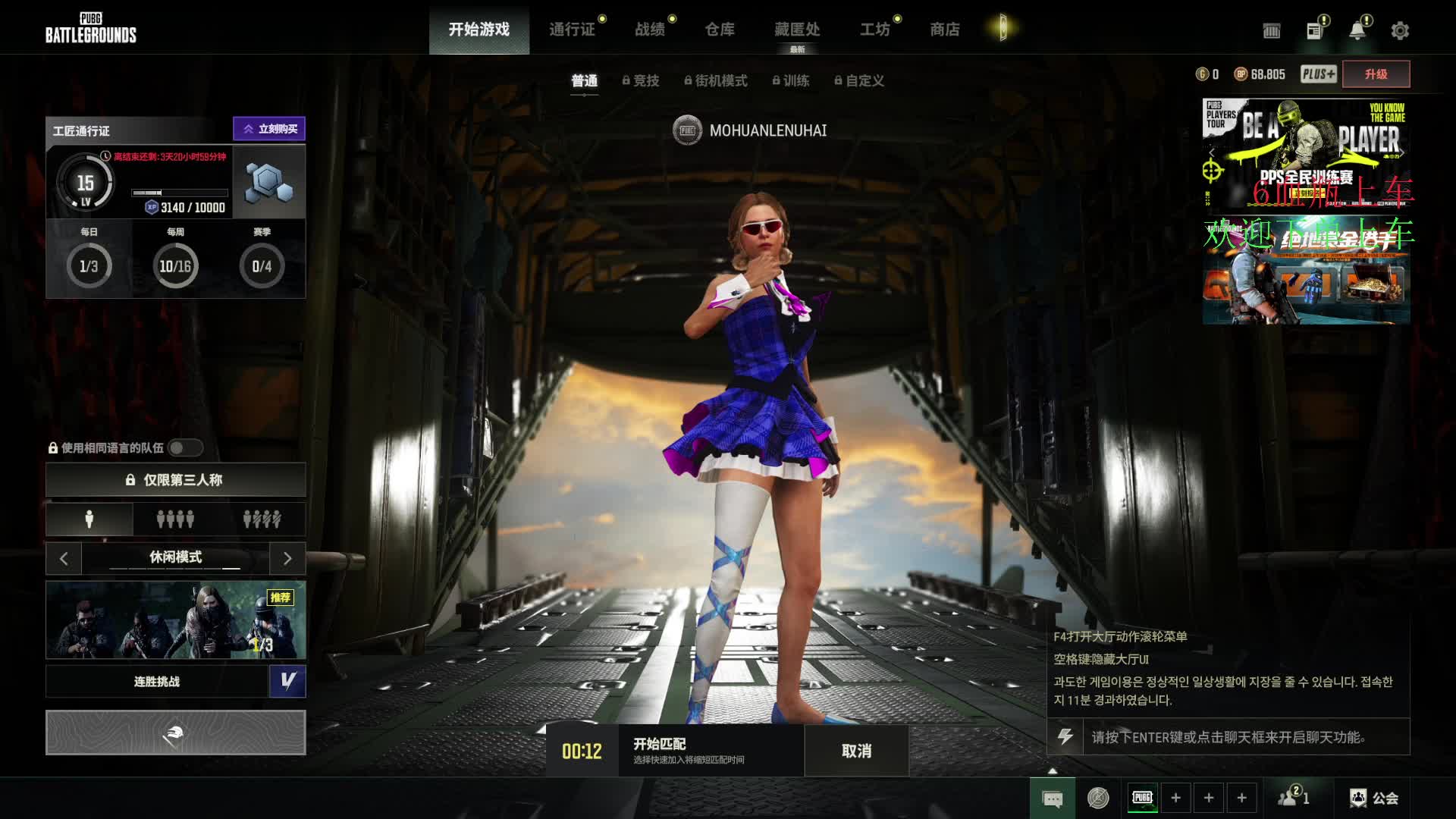Click the first plus invite slot

1175,798
